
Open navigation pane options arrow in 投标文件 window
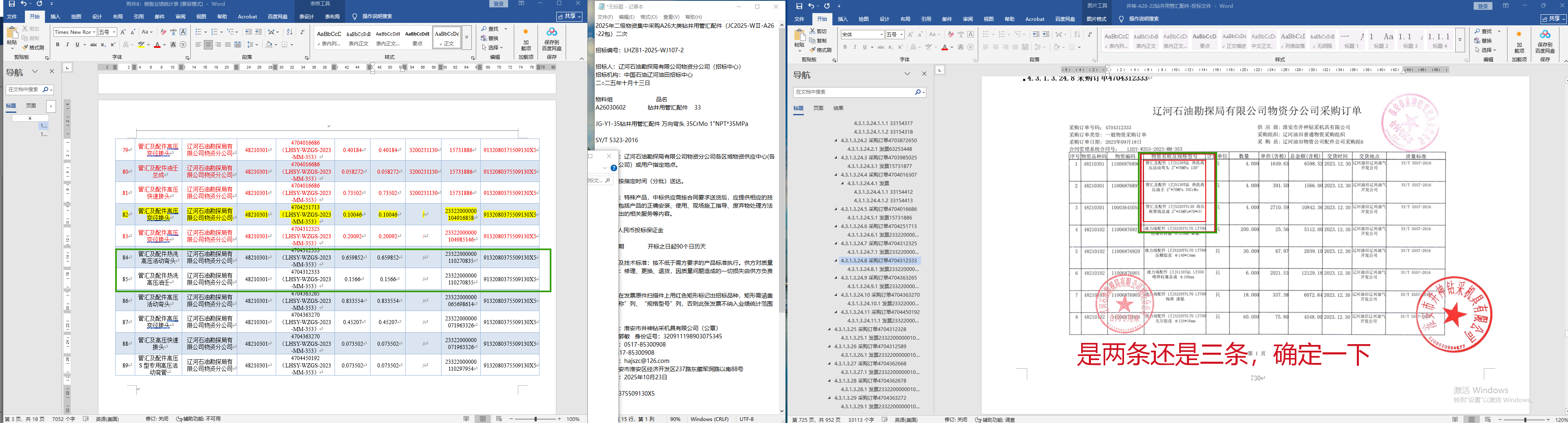tap(907, 74)
